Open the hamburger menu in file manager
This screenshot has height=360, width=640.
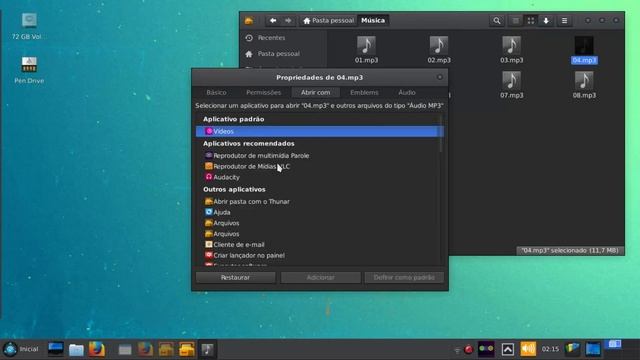[x=564, y=20]
